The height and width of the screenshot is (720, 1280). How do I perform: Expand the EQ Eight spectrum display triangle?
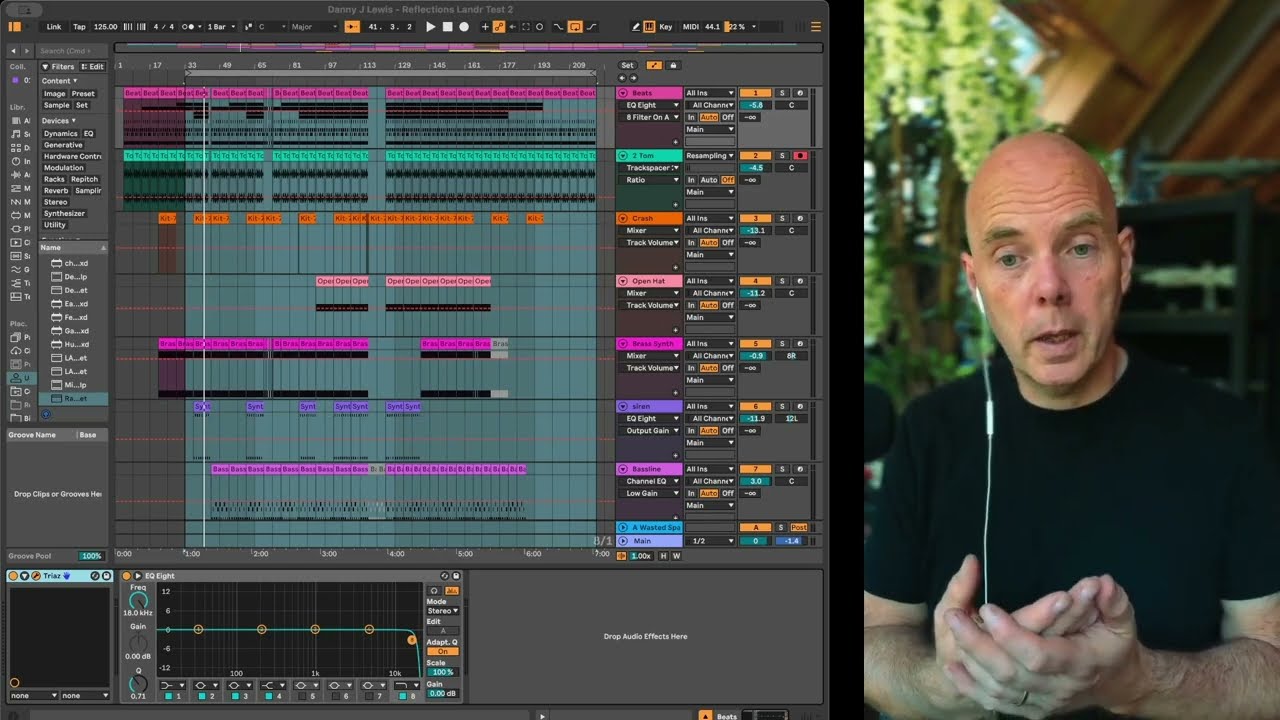[138, 576]
